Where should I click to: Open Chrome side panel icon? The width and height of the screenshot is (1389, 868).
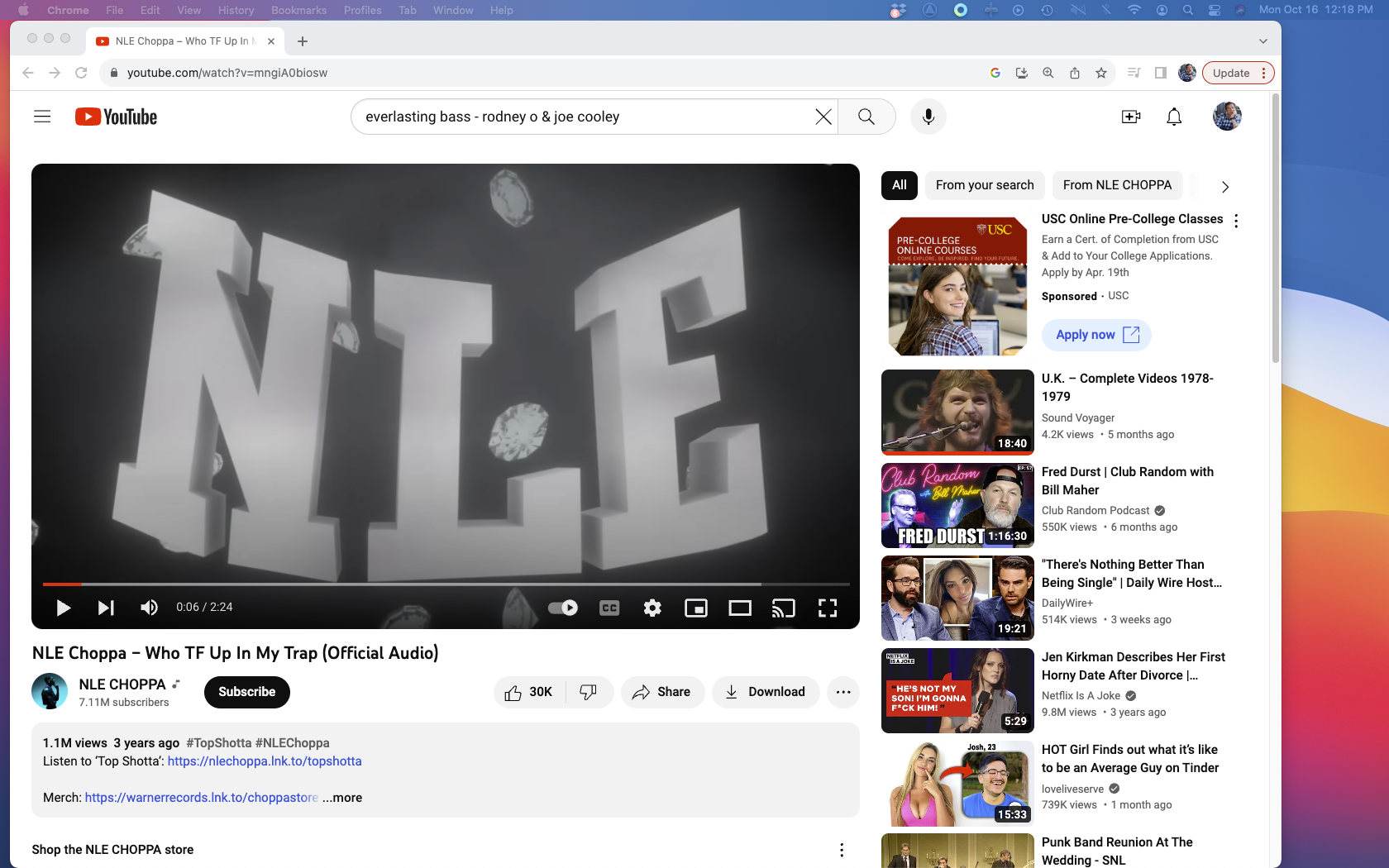tap(1161, 73)
